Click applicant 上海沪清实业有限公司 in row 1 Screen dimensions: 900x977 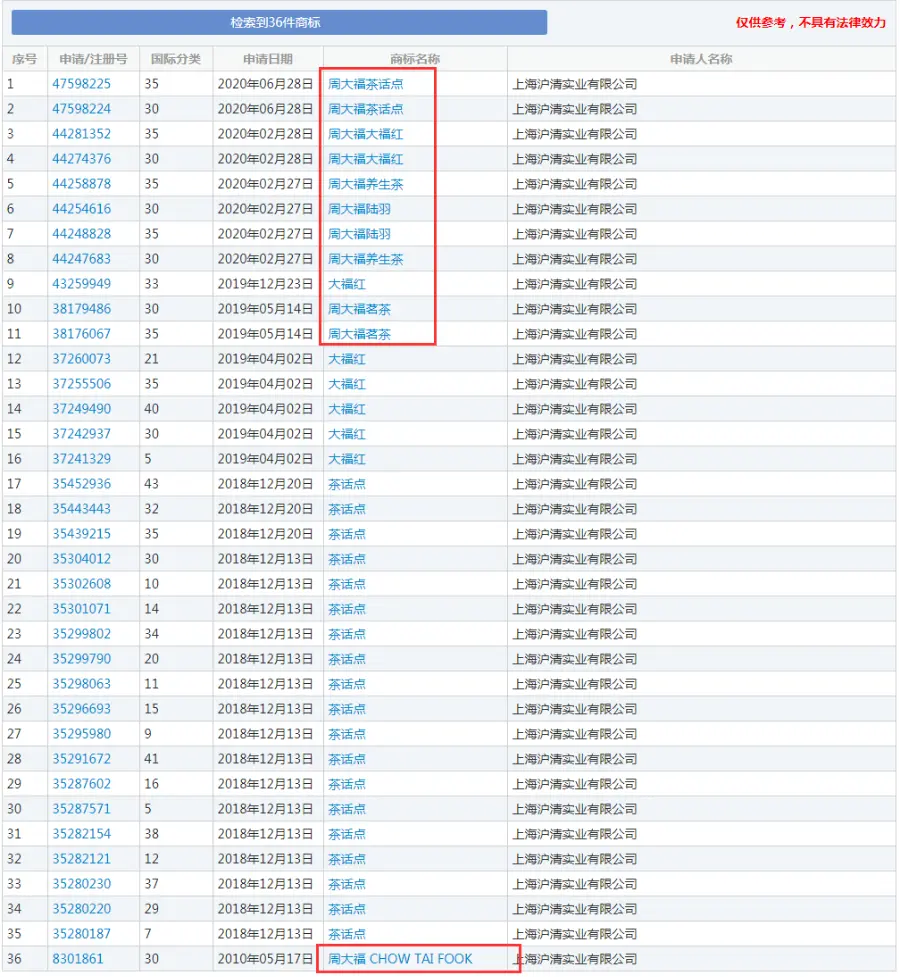click(575, 84)
